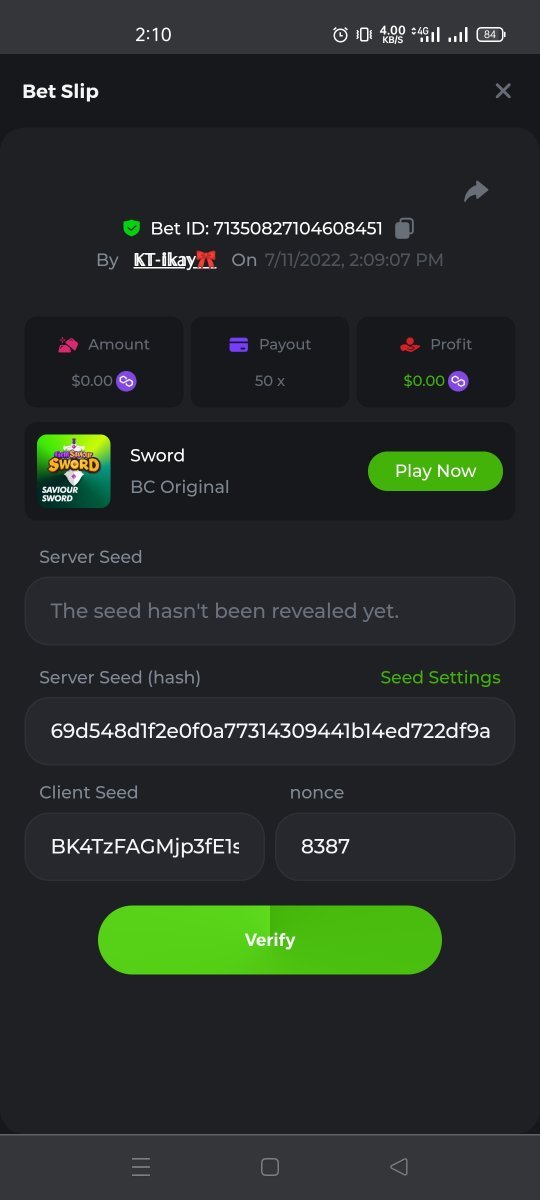Open the Android recent apps menu

click(x=141, y=1167)
